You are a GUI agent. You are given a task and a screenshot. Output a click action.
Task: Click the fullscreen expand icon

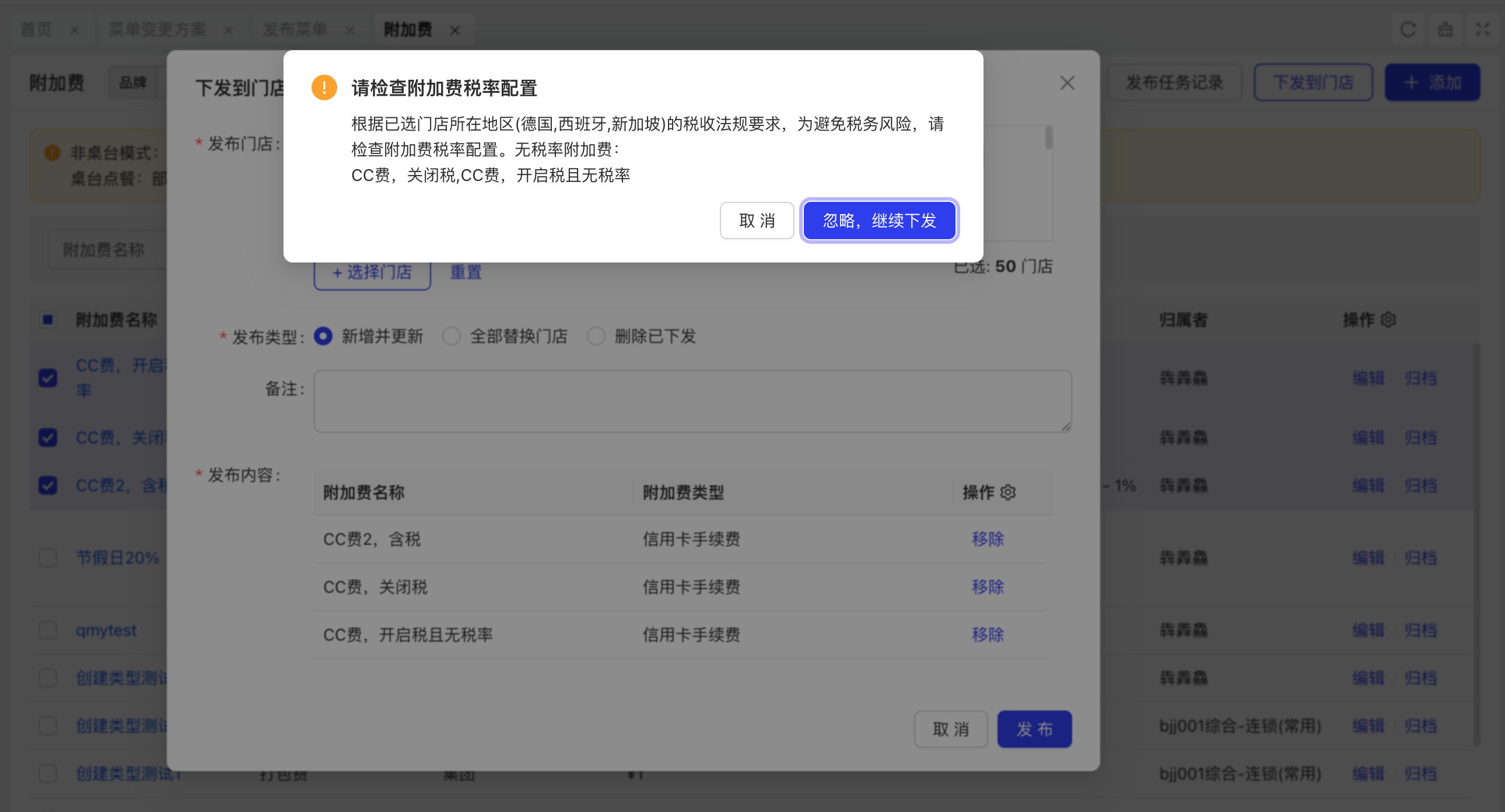click(1482, 29)
